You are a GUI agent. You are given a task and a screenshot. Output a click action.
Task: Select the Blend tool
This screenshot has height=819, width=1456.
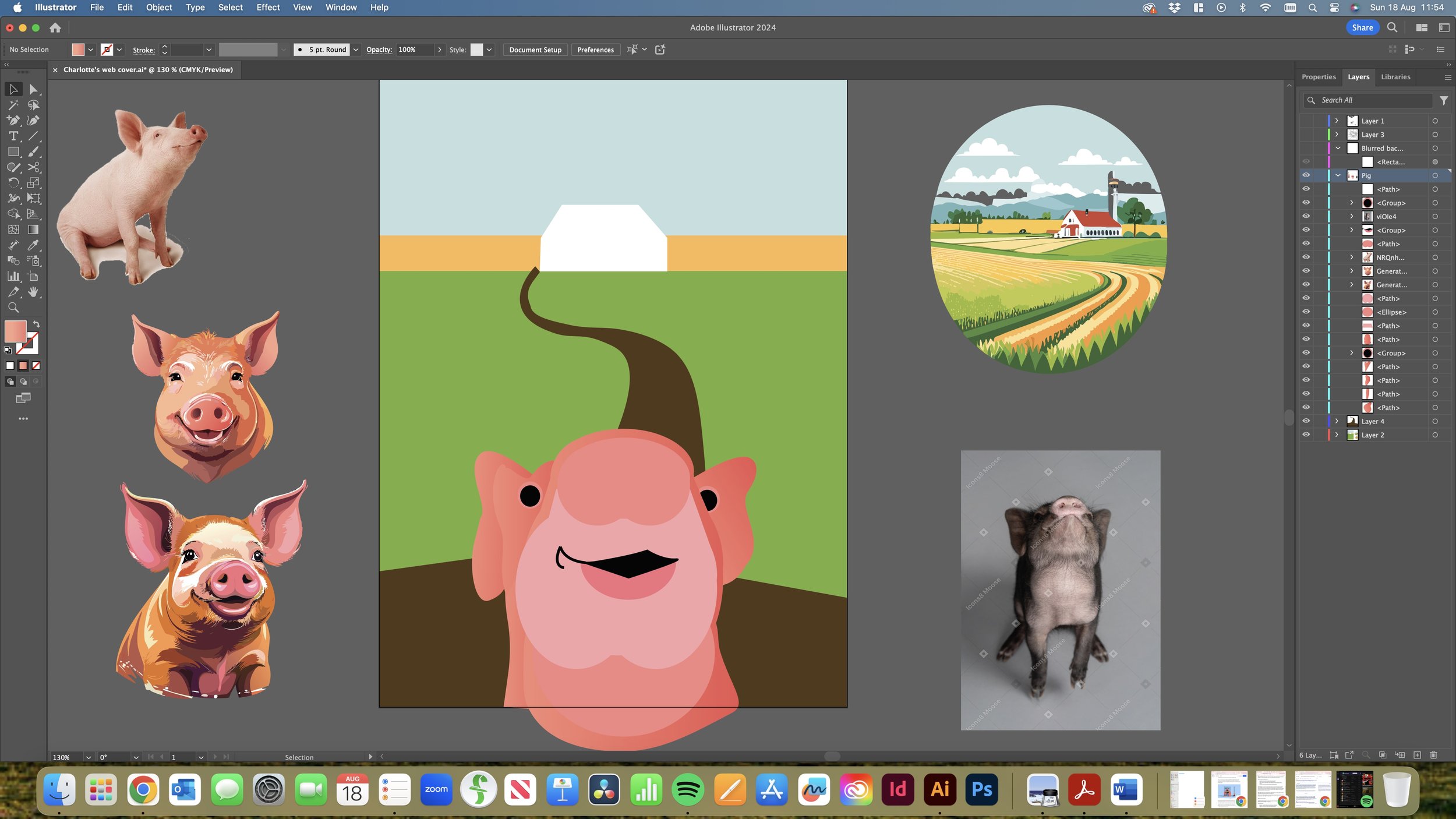(x=13, y=261)
